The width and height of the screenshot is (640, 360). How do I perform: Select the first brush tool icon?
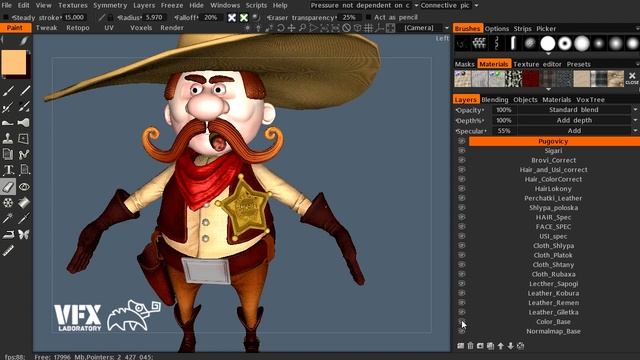(x=8, y=91)
